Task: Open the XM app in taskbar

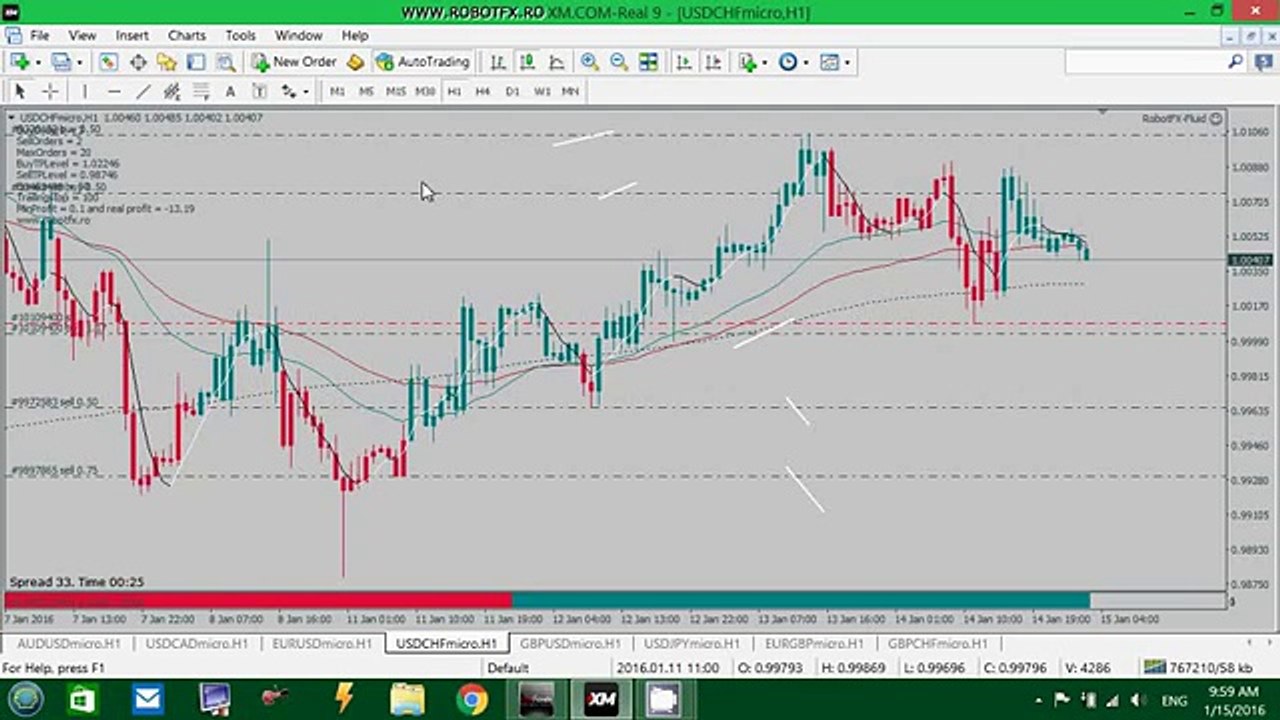Action: coord(601,698)
